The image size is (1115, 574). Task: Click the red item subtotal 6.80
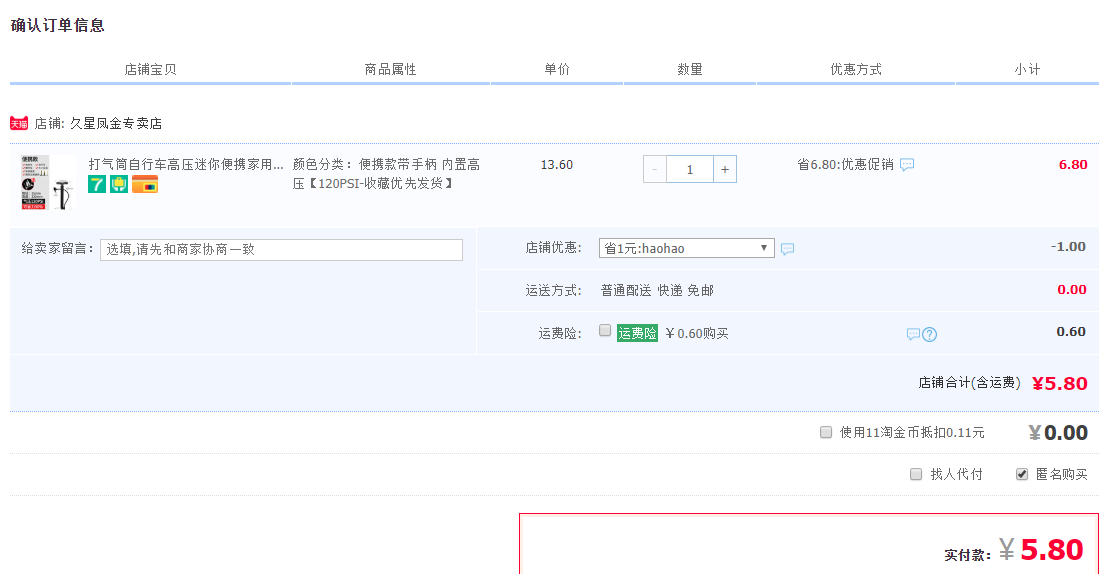pyautogui.click(x=1073, y=165)
